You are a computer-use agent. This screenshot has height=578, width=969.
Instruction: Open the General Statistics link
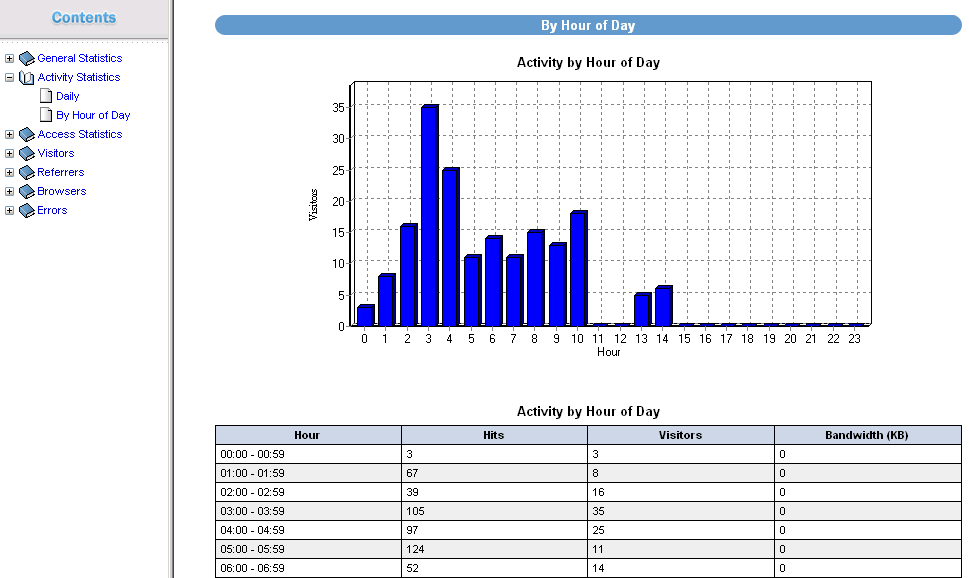click(x=80, y=58)
